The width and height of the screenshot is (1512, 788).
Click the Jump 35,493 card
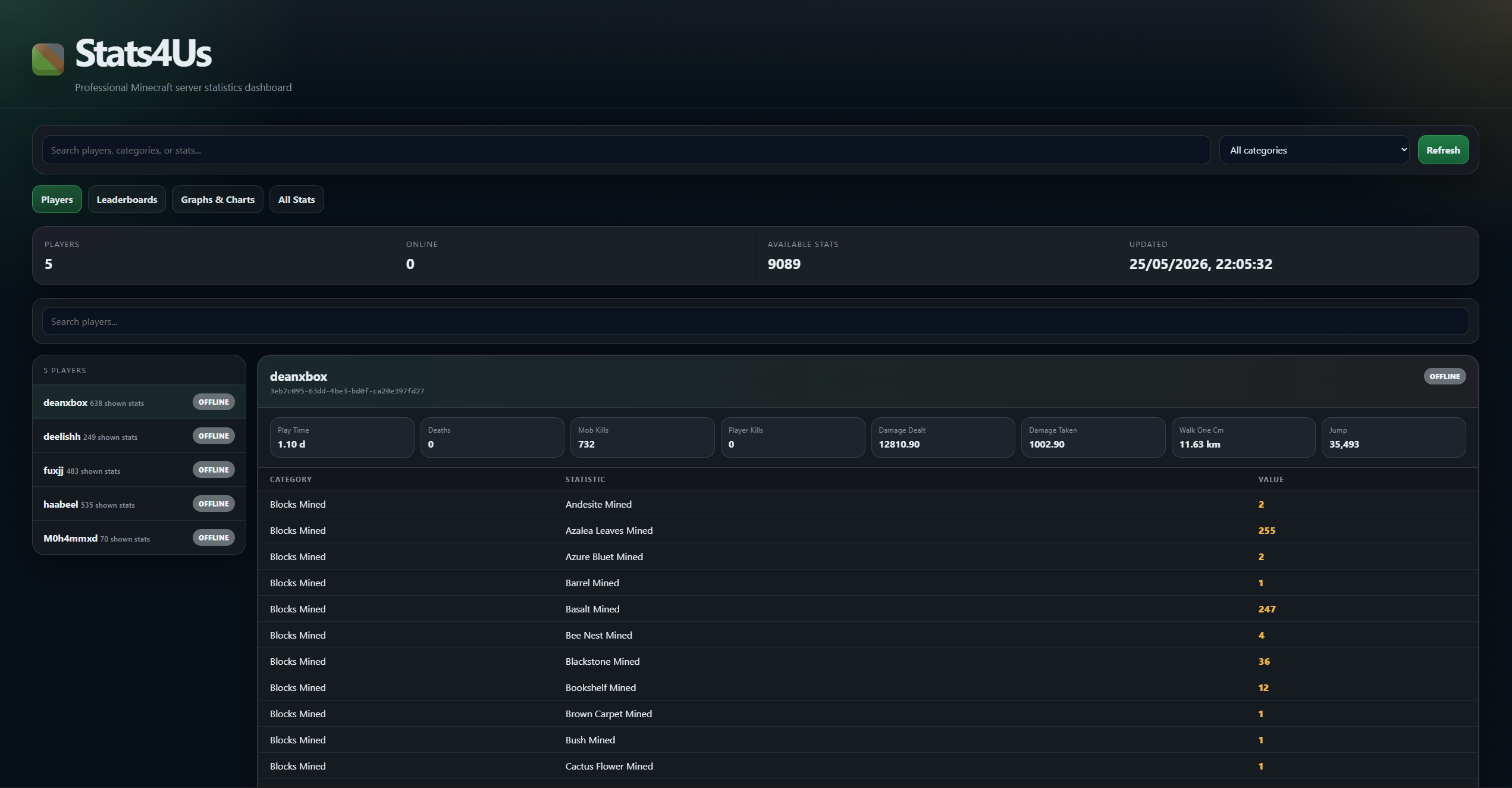(x=1394, y=437)
